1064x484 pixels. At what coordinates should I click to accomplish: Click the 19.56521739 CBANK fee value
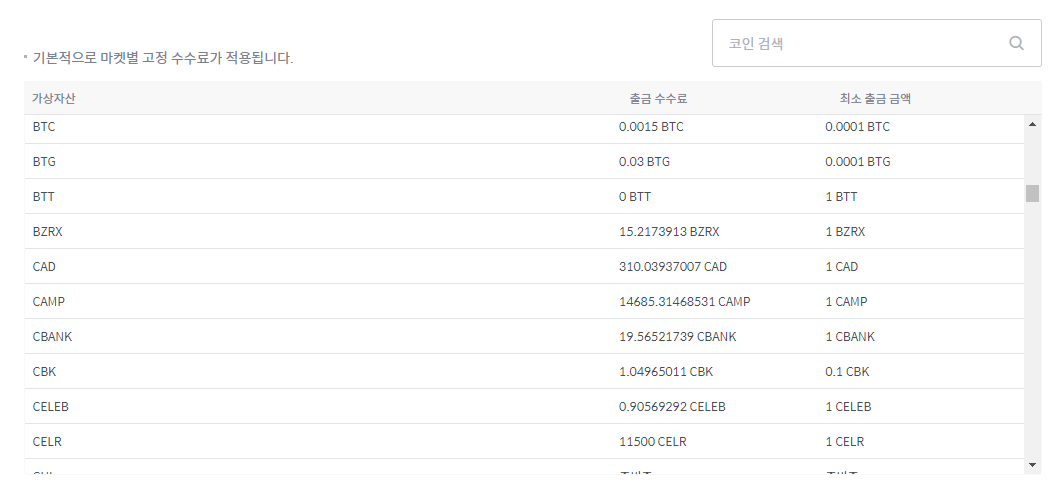[678, 337]
